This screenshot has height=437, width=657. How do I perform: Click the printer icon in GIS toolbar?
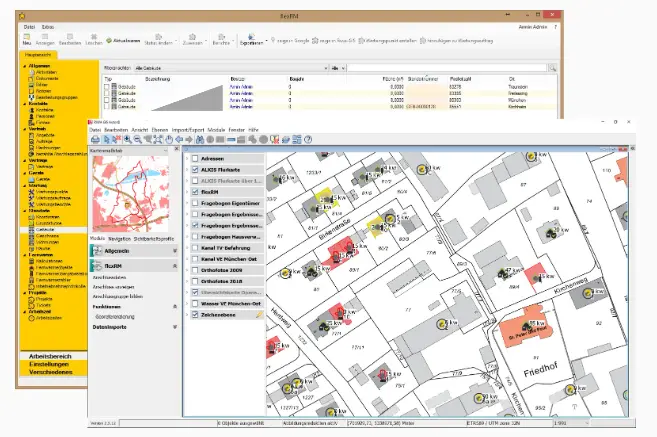[95, 139]
